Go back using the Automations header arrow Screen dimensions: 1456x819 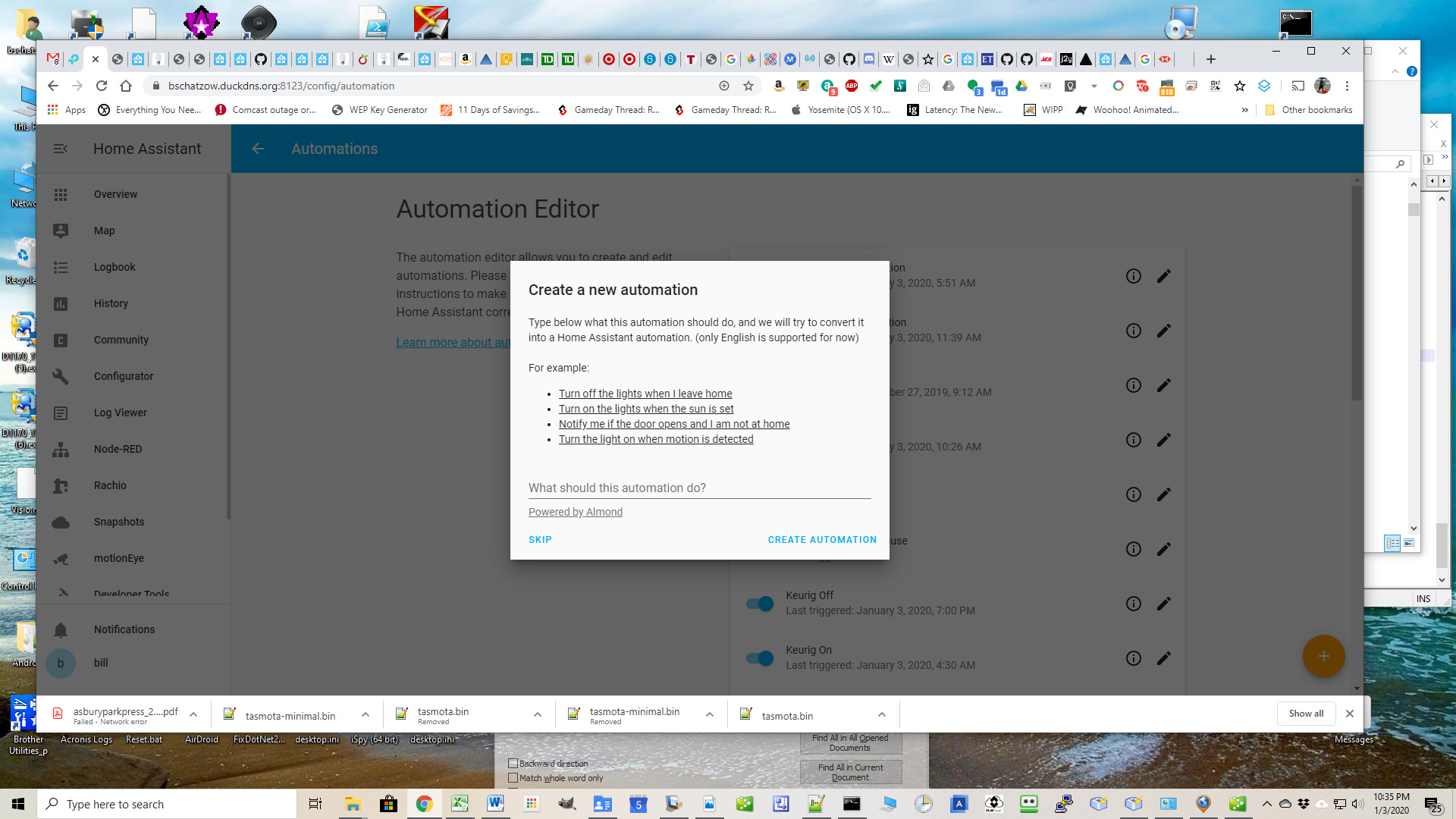click(258, 149)
